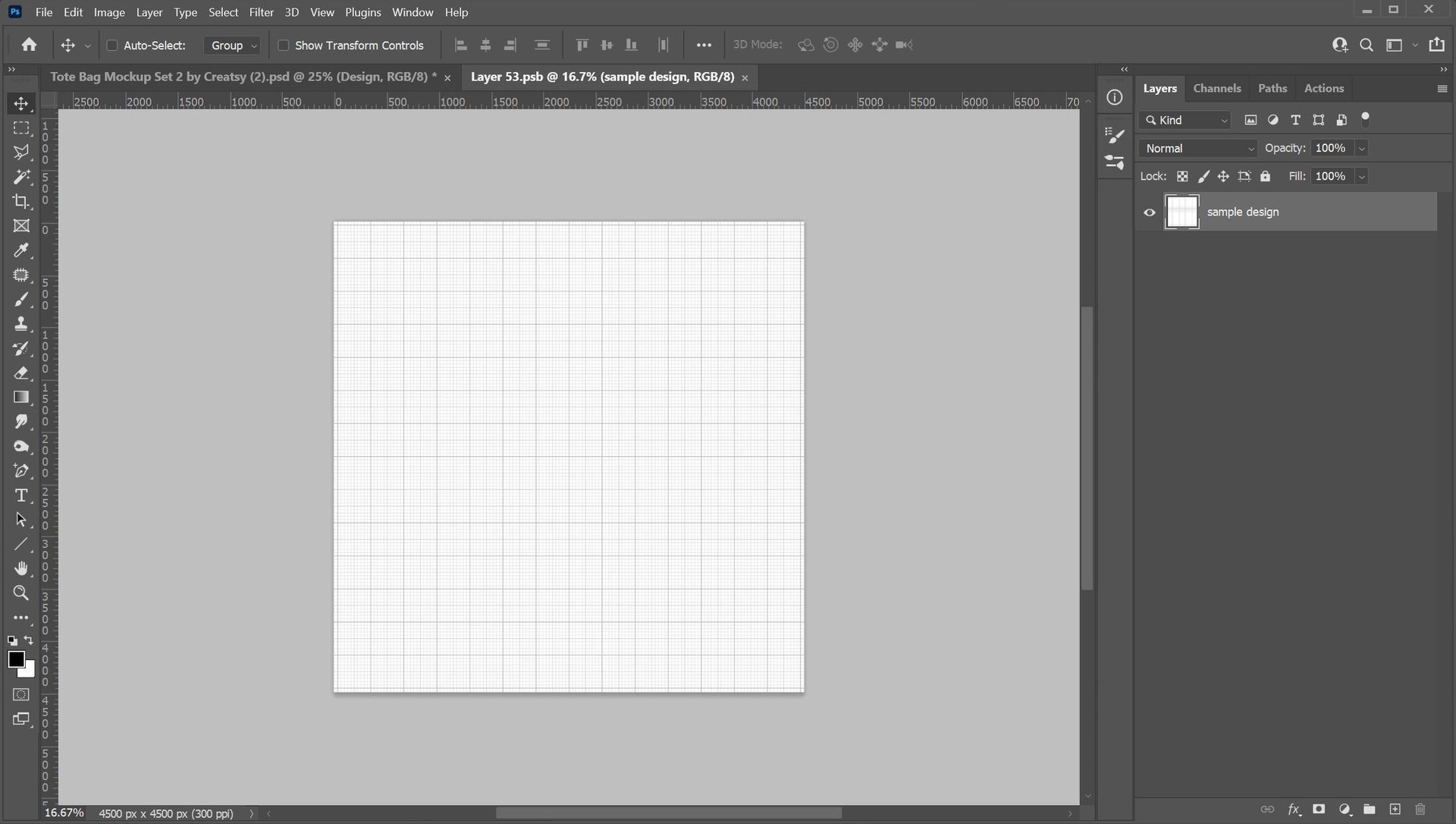This screenshot has height=824, width=1456.
Task: Open the Normal blend mode dropdown
Action: coord(1198,149)
